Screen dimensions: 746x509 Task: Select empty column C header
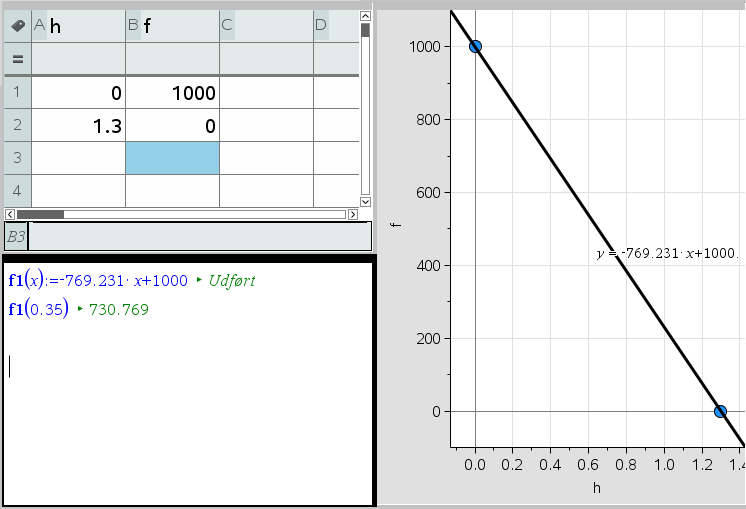click(x=266, y=26)
